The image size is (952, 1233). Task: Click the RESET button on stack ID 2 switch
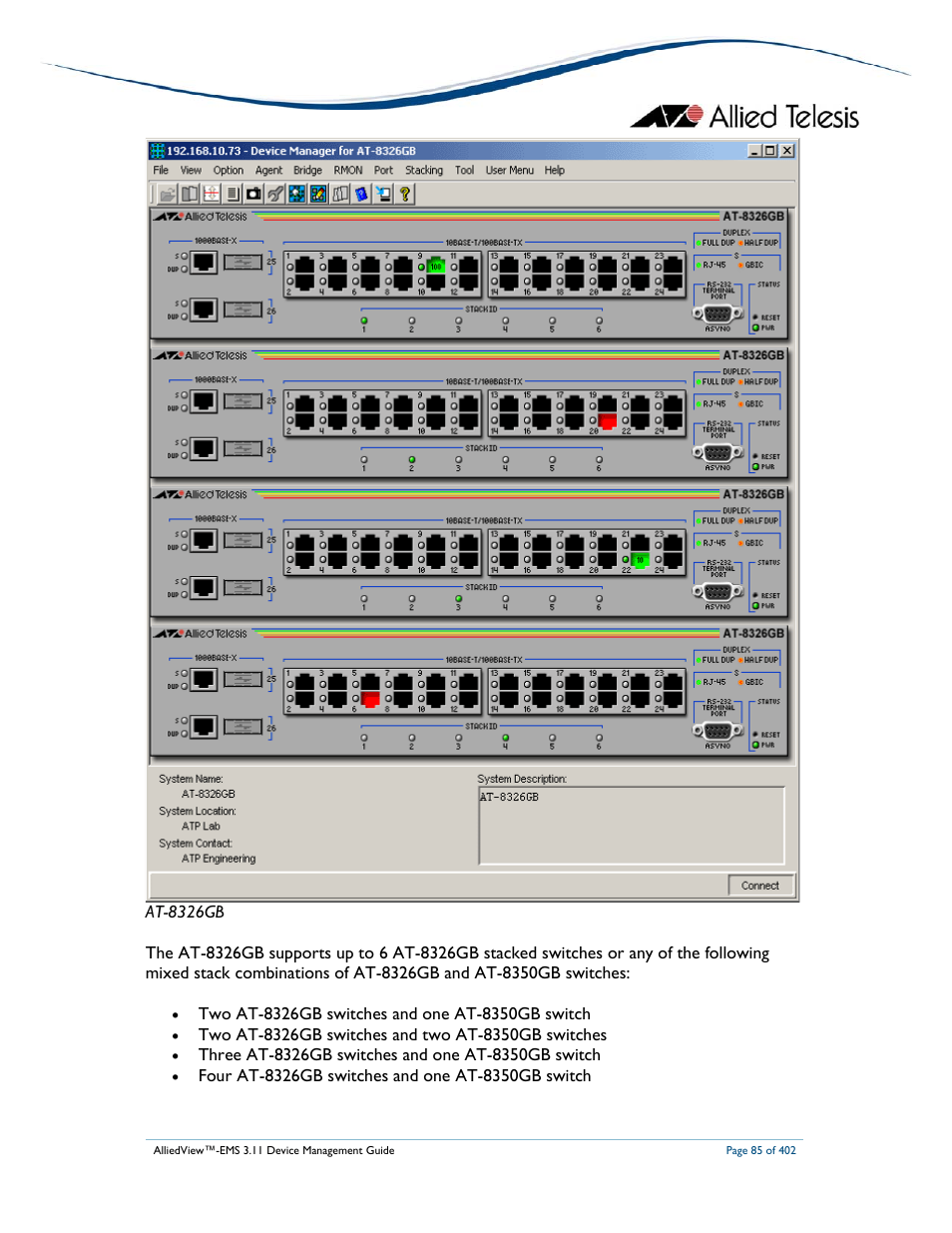click(x=755, y=456)
